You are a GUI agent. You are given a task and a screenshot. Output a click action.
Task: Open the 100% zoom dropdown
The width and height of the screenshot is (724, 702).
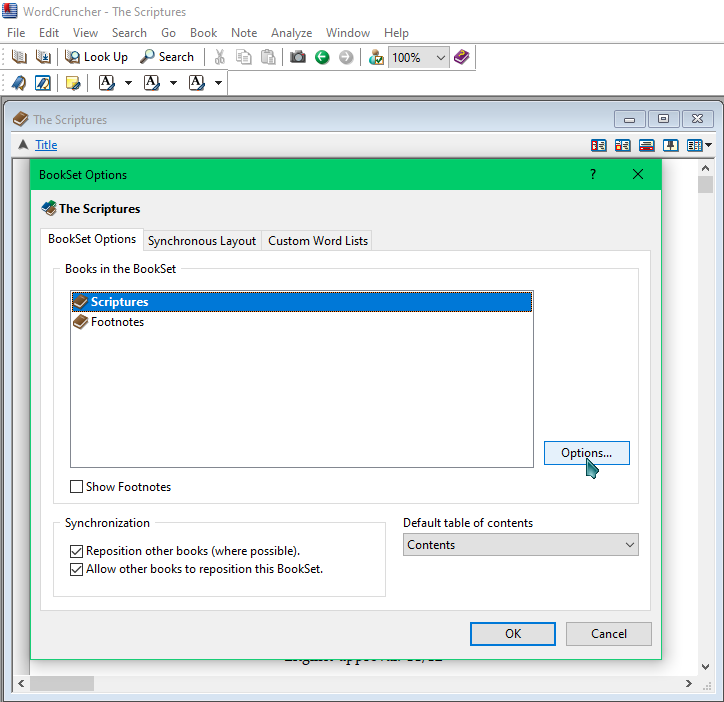(x=418, y=58)
